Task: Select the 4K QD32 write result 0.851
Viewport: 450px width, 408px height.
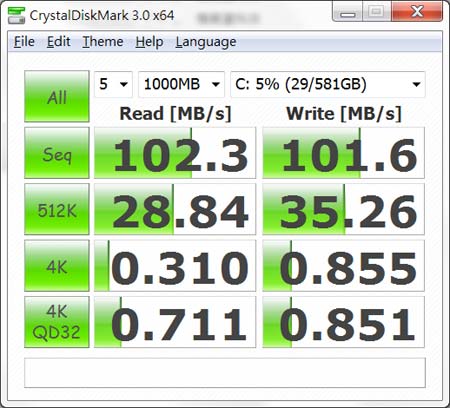Action: pos(343,322)
